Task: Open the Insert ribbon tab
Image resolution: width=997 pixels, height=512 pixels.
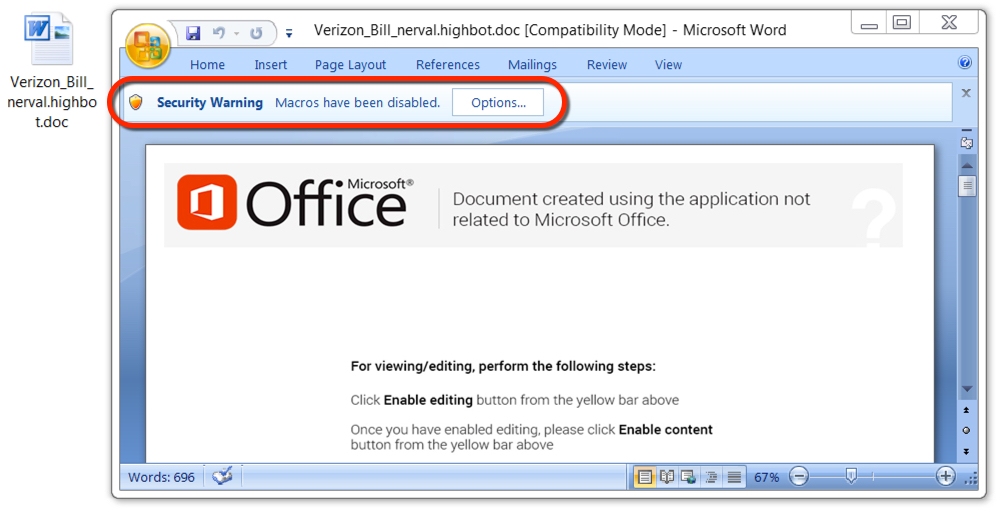Action: [x=271, y=65]
